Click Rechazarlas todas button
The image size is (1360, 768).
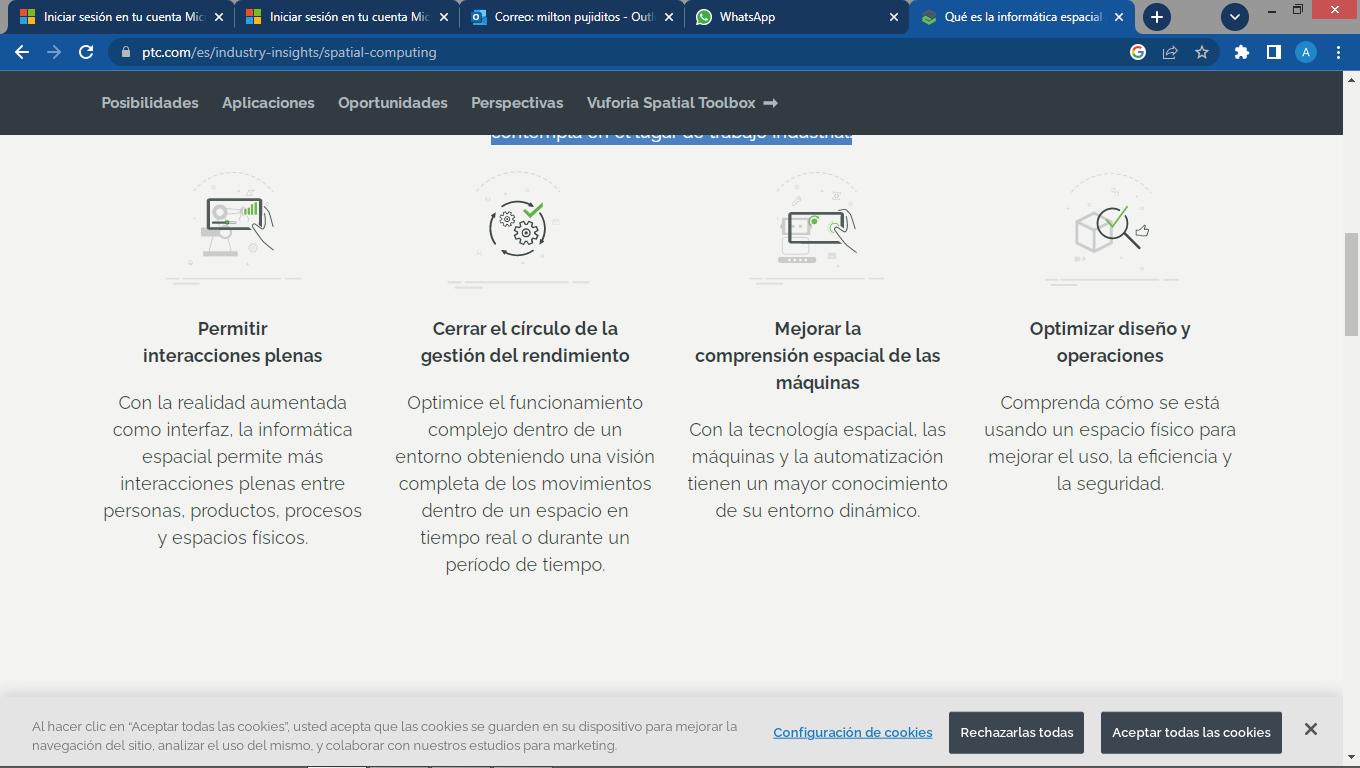(x=1017, y=733)
